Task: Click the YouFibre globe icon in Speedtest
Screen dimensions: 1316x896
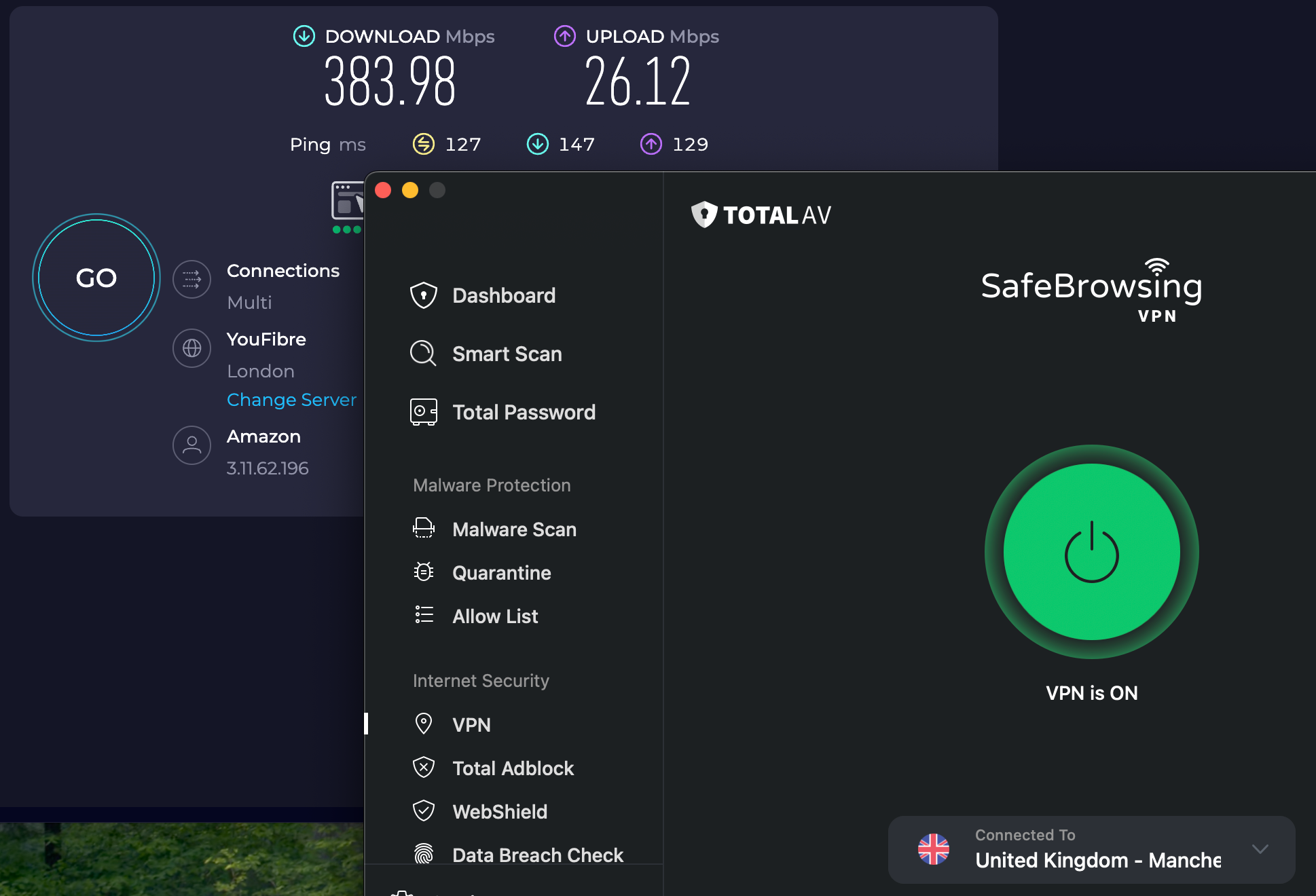Action: coord(192,348)
